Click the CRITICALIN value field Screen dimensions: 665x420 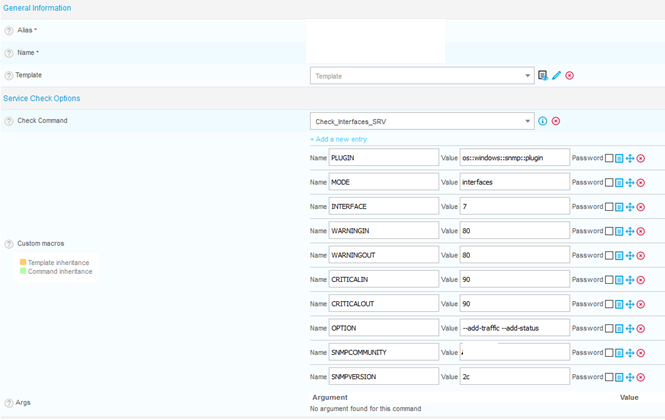514,279
